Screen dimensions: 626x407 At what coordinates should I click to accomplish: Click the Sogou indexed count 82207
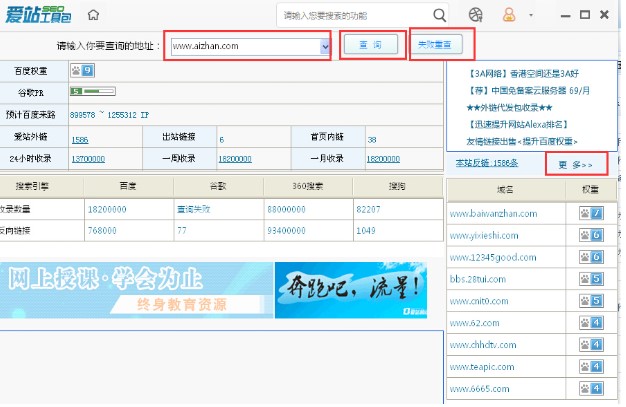pos(368,209)
